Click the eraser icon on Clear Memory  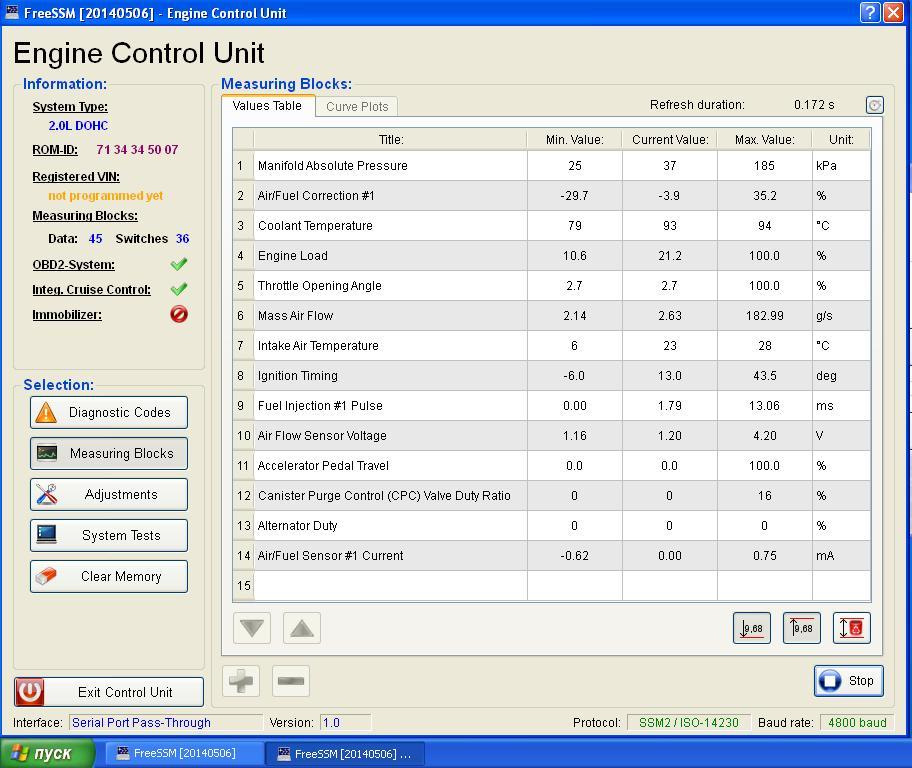[x=46, y=576]
